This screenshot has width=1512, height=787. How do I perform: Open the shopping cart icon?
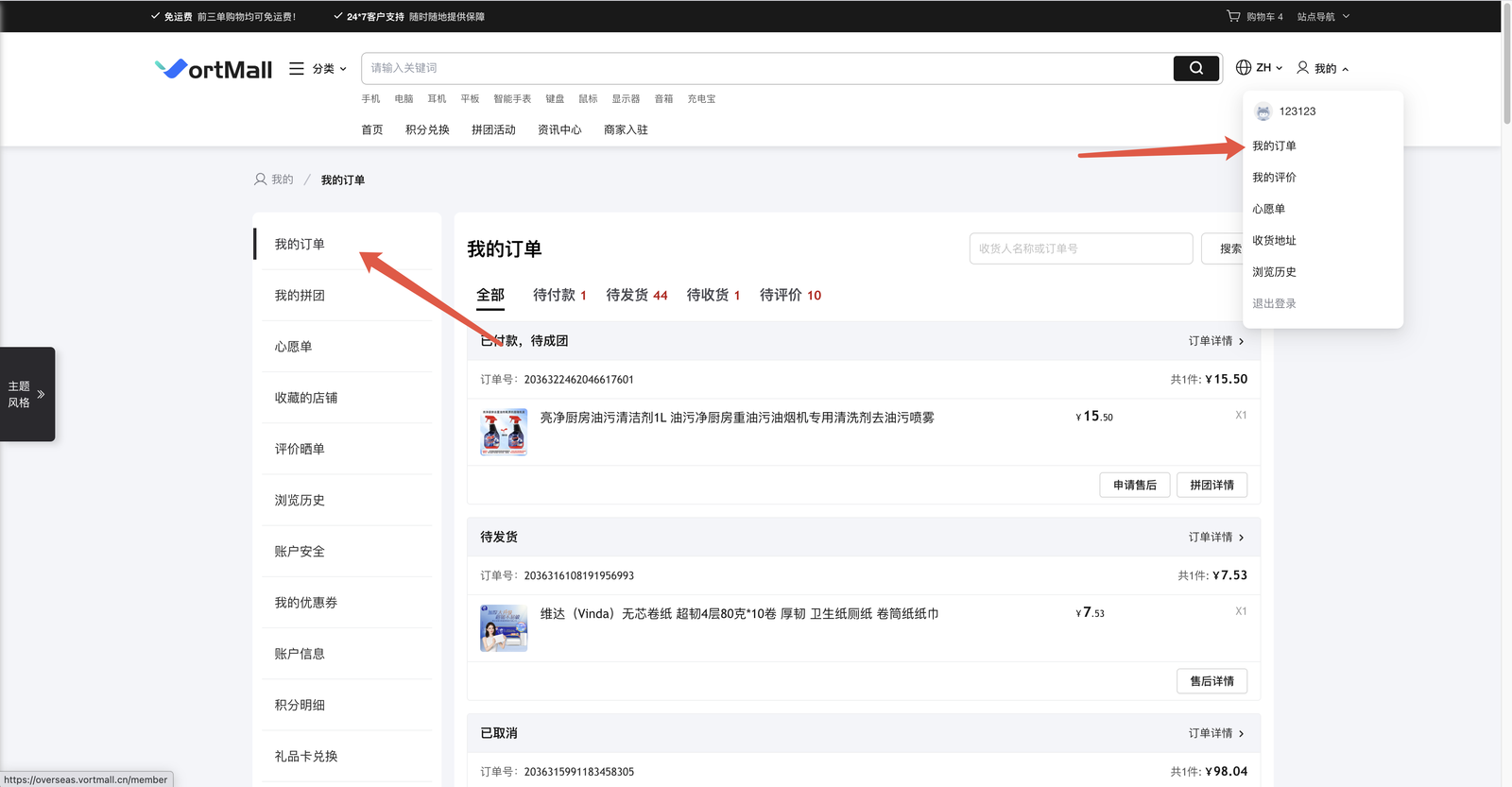(1233, 16)
